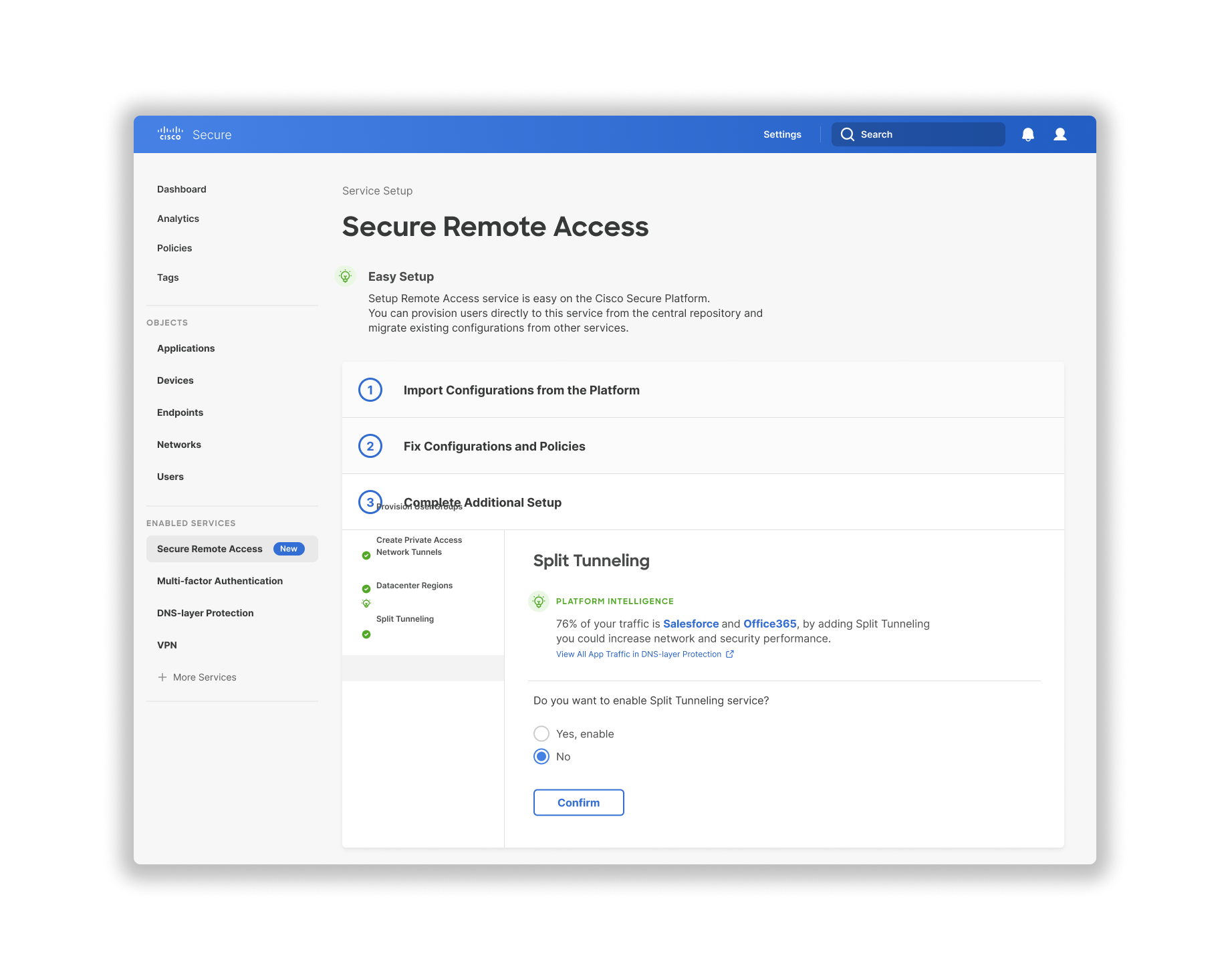Select Create Private Access Network Tunnels substep
Viewport: 1230px width, 980px height.
click(419, 546)
